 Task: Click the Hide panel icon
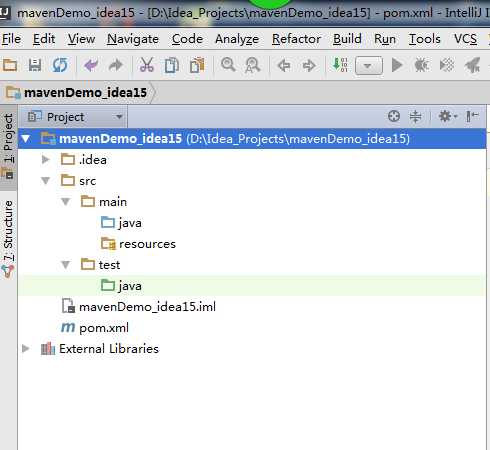tap(472, 116)
